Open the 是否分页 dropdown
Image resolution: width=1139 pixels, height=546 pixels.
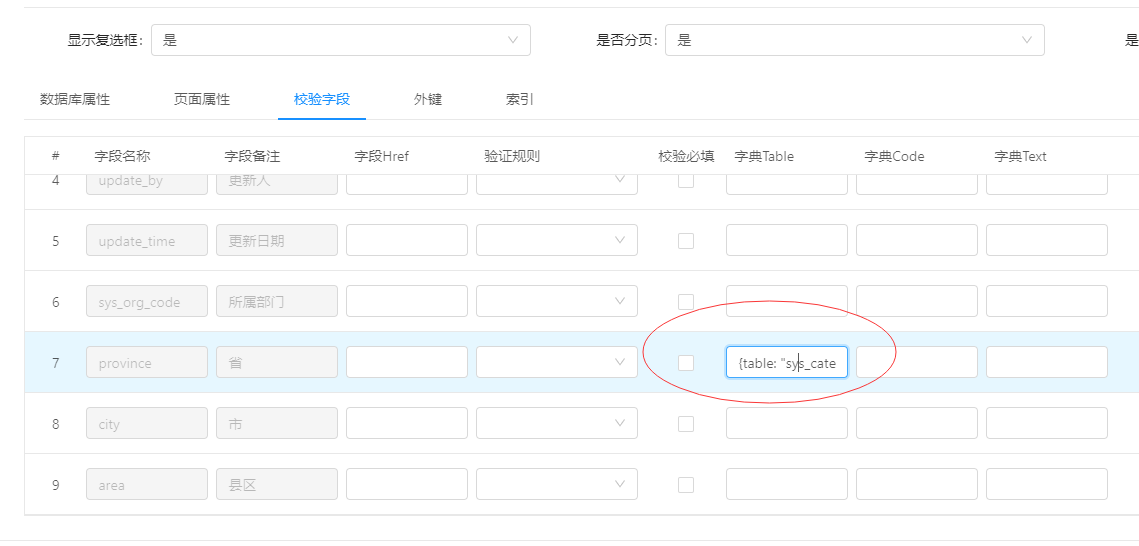855,40
